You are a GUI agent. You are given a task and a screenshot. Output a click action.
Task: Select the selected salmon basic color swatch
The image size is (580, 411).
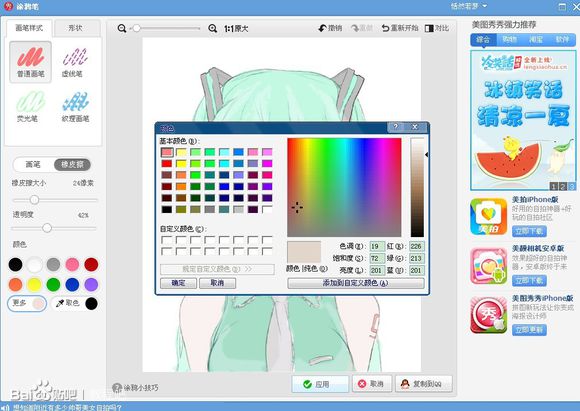coord(167,152)
